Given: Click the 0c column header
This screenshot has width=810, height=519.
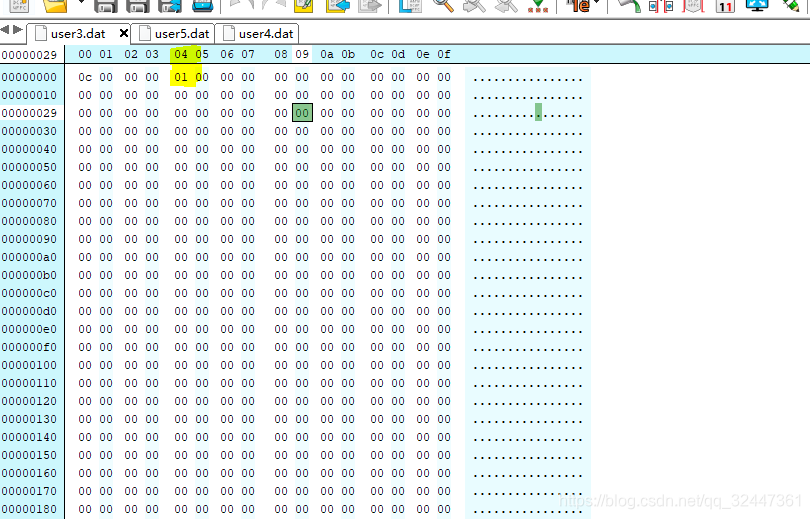Looking at the screenshot, I should coord(377,54).
